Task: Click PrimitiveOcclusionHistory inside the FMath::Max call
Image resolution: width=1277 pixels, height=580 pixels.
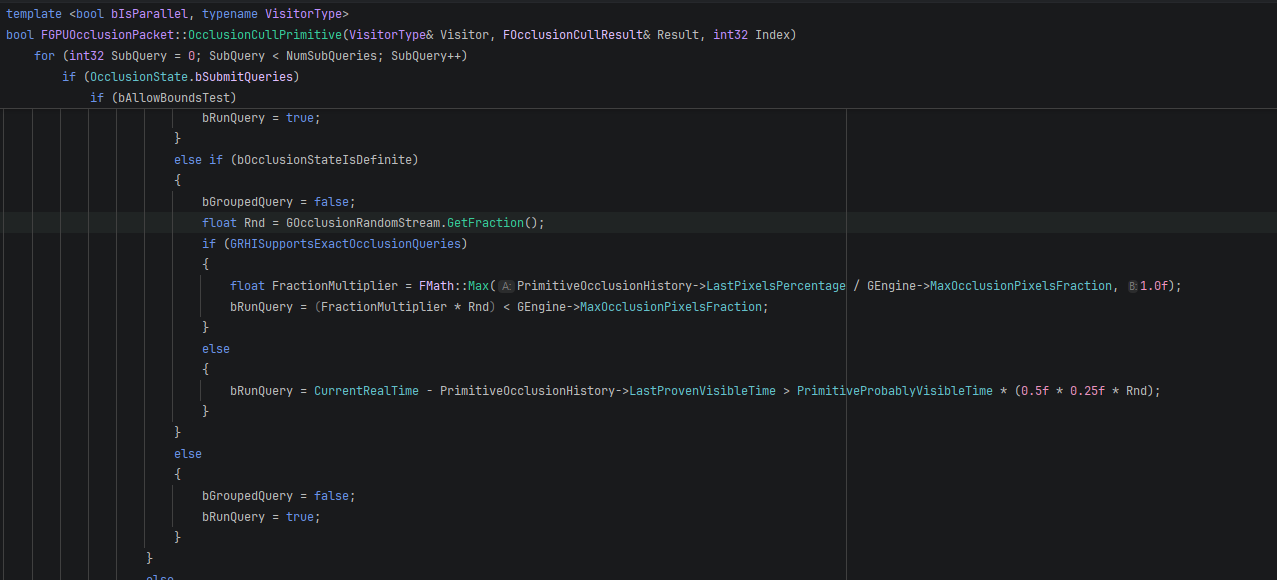Action: coord(604,286)
